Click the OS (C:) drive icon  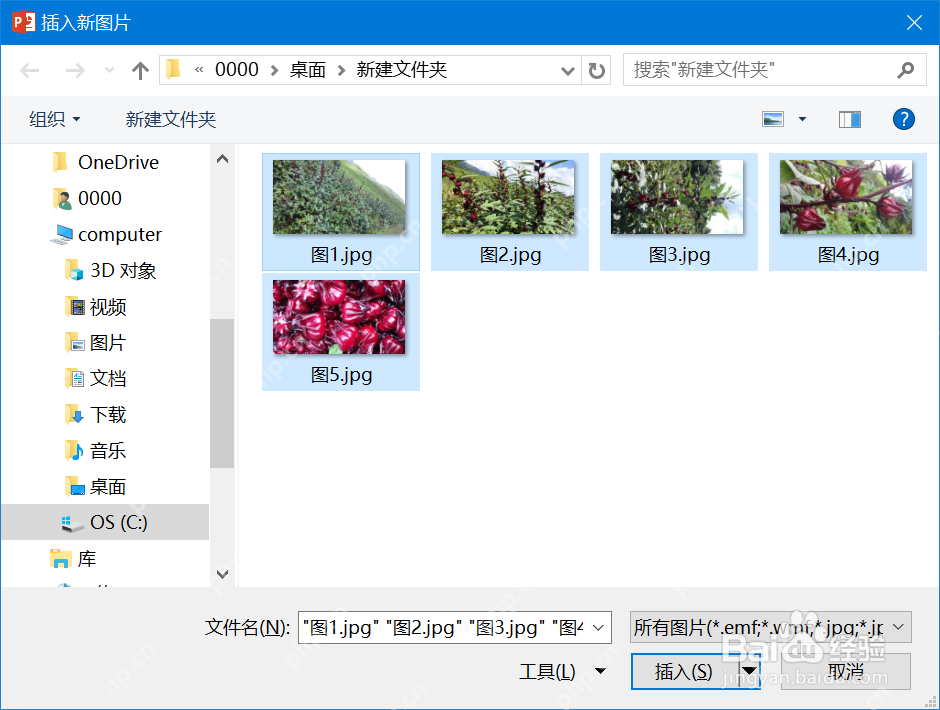click(x=72, y=523)
